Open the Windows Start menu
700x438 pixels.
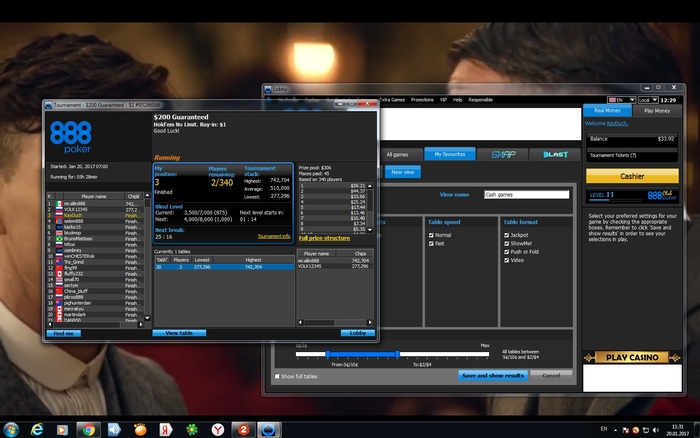point(11,428)
